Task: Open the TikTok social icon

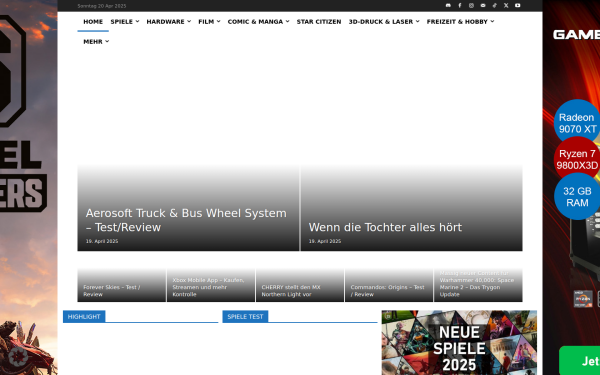Action: [x=494, y=5]
